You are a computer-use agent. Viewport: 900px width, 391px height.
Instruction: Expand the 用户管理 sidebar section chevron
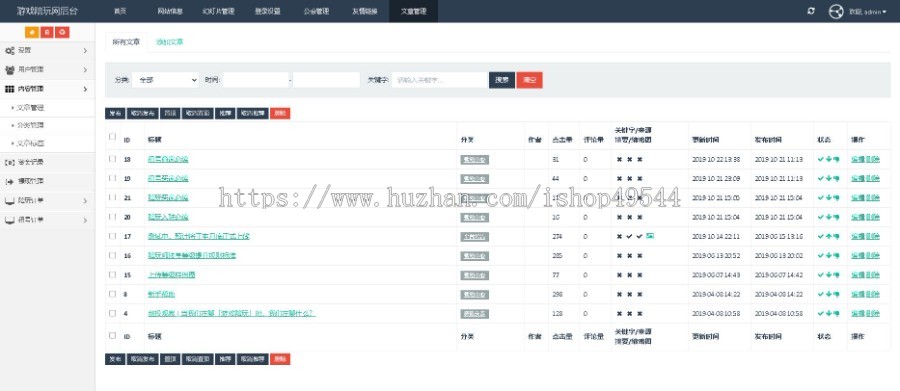click(x=85, y=70)
